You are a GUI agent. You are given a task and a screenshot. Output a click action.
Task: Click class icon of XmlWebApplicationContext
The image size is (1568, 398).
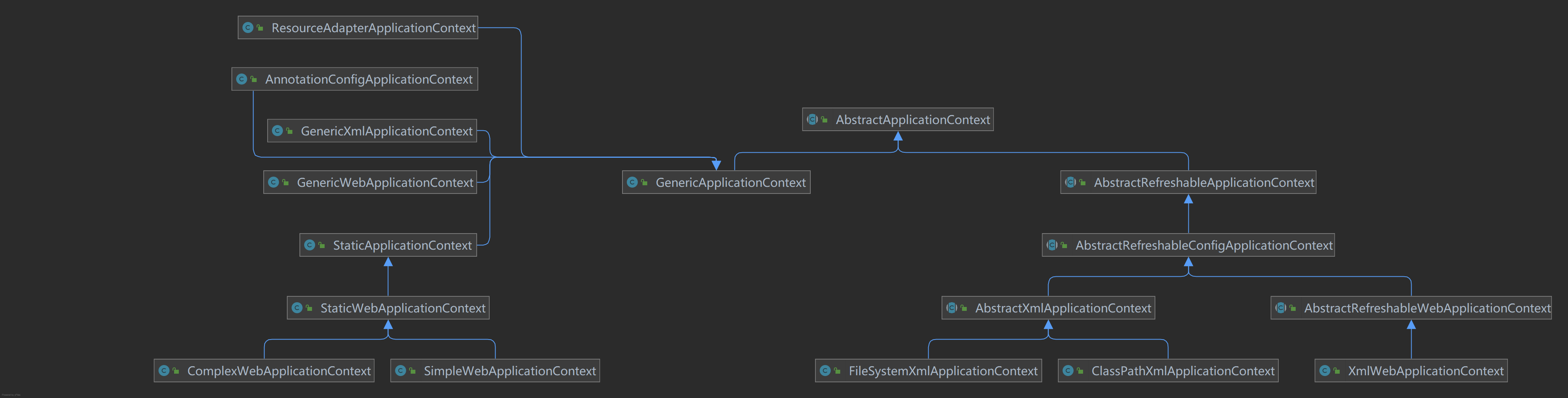1324,371
